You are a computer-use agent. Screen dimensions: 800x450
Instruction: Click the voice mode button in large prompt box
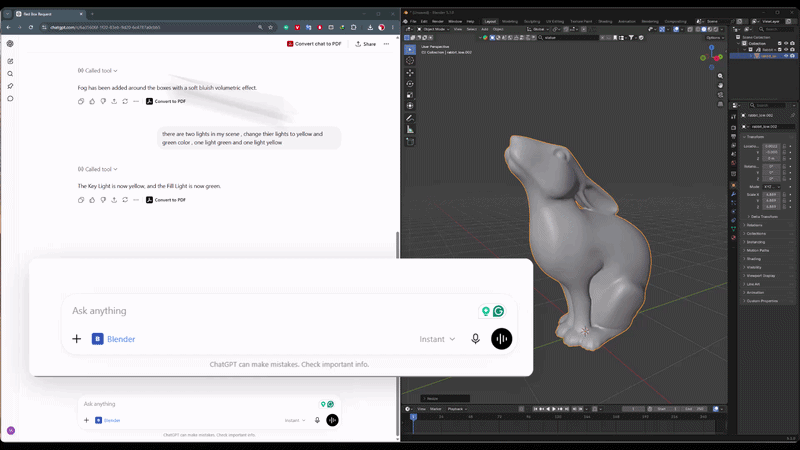click(x=502, y=339)
